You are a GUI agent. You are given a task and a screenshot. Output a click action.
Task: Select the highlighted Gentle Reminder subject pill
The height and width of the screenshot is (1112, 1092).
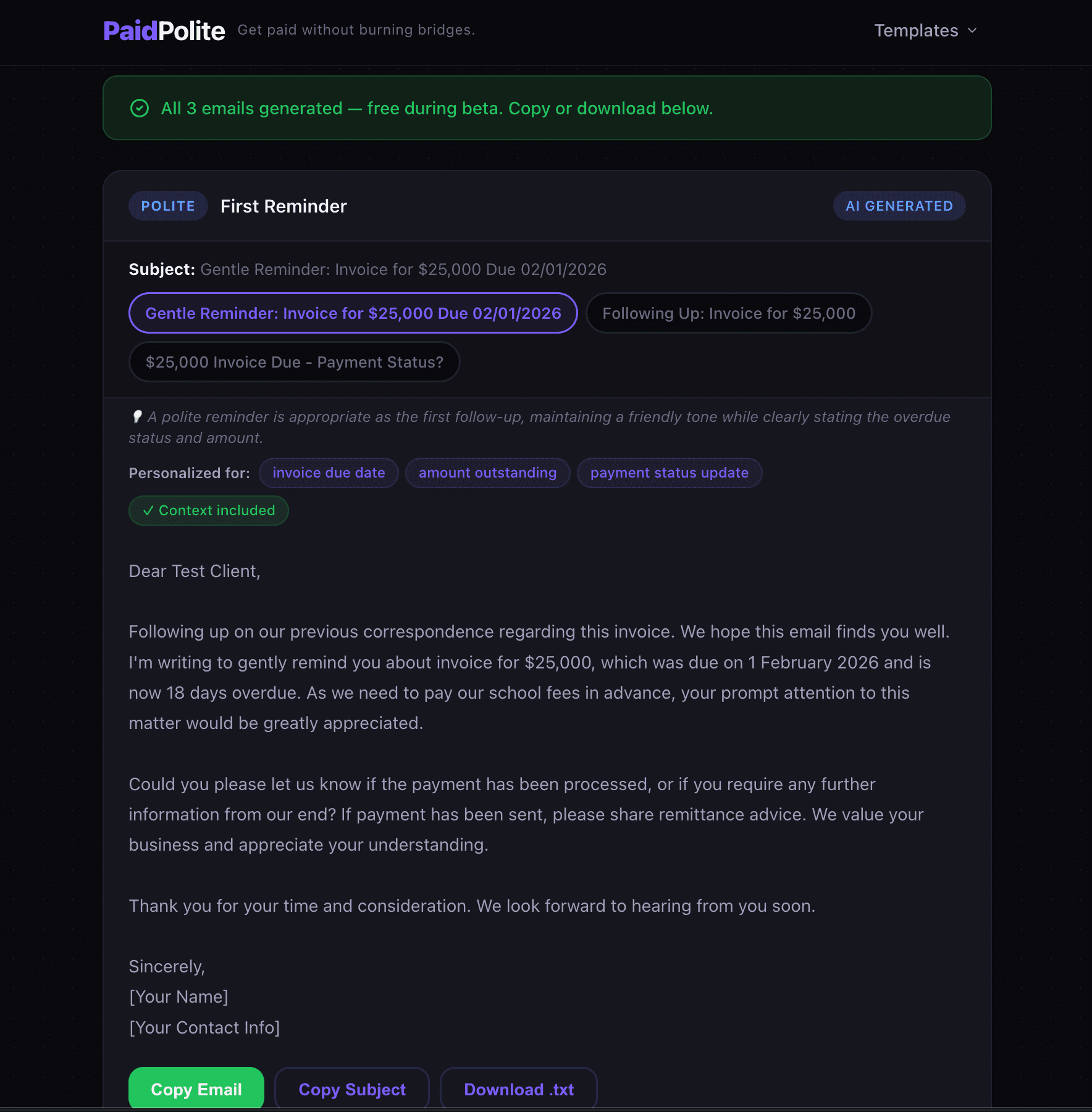click(x=353, y=313)
